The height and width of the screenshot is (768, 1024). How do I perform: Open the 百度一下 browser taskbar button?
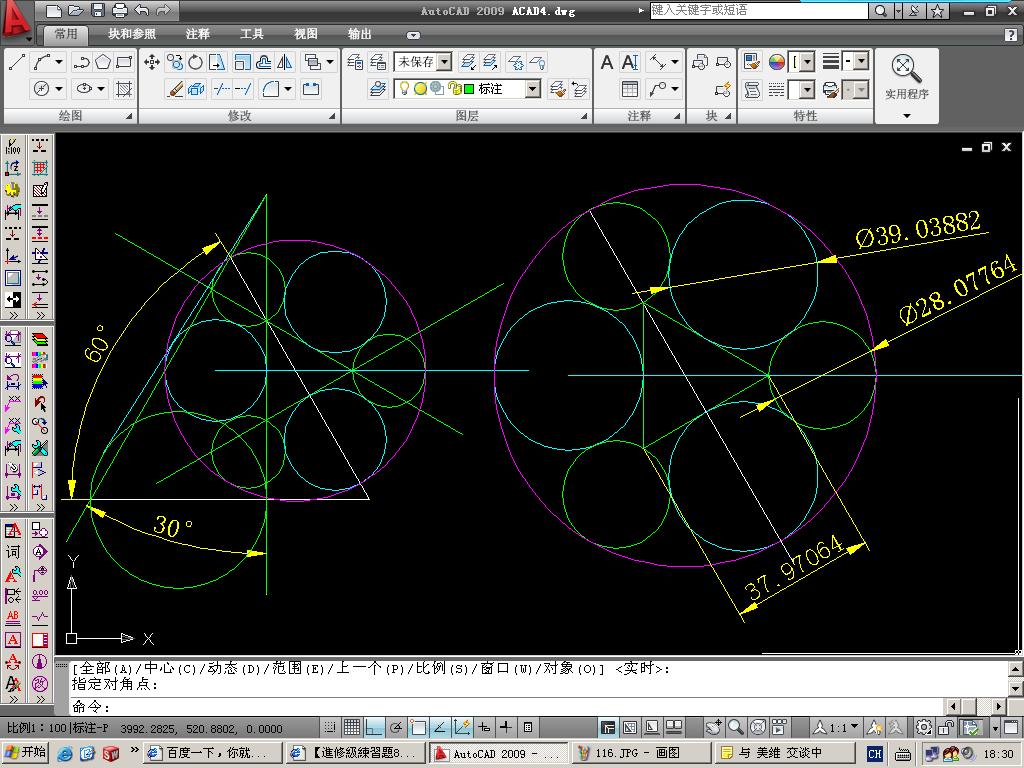(212, 753)
